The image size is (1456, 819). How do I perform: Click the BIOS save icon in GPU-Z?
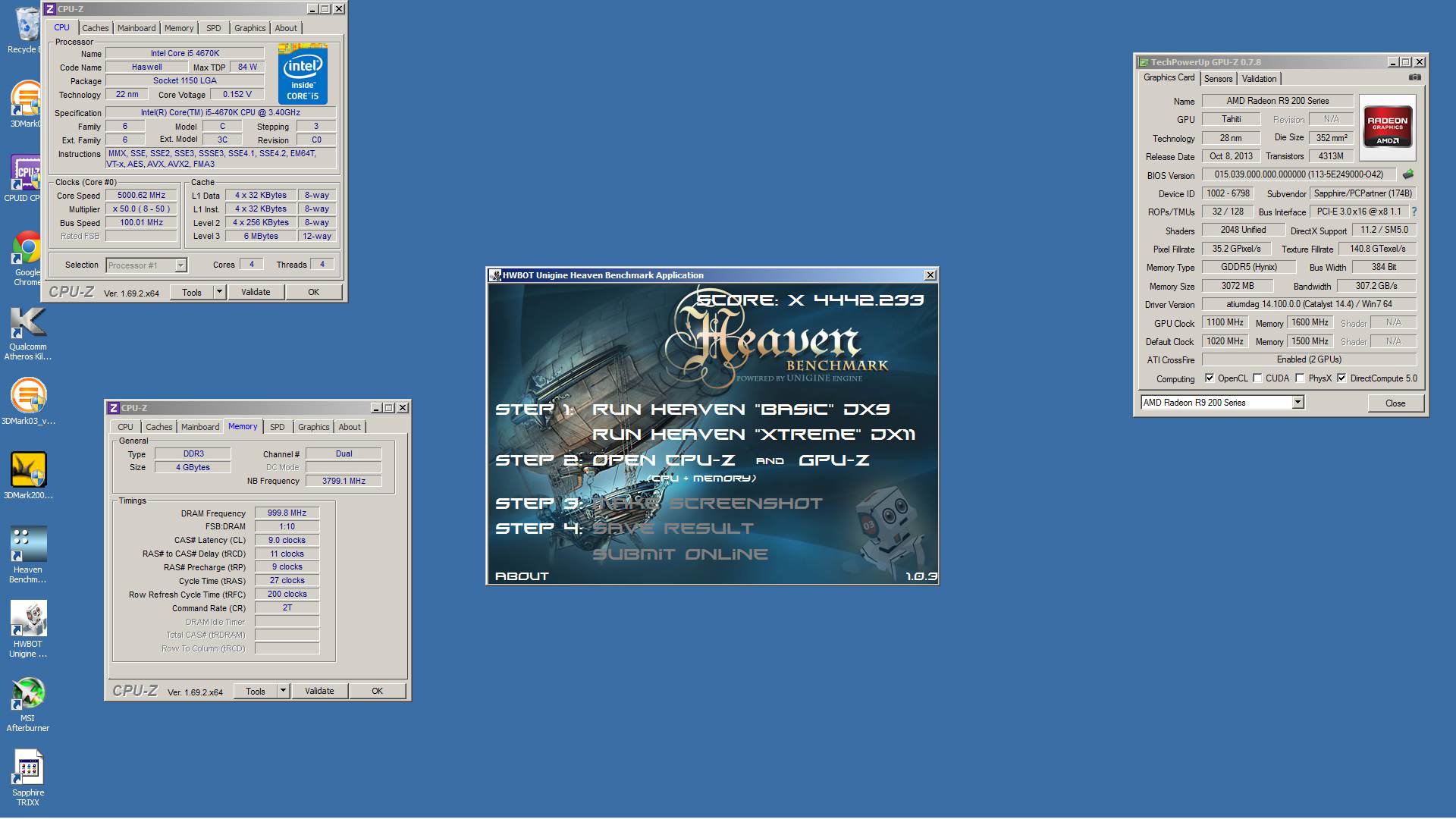click(x=1408, y=174)
